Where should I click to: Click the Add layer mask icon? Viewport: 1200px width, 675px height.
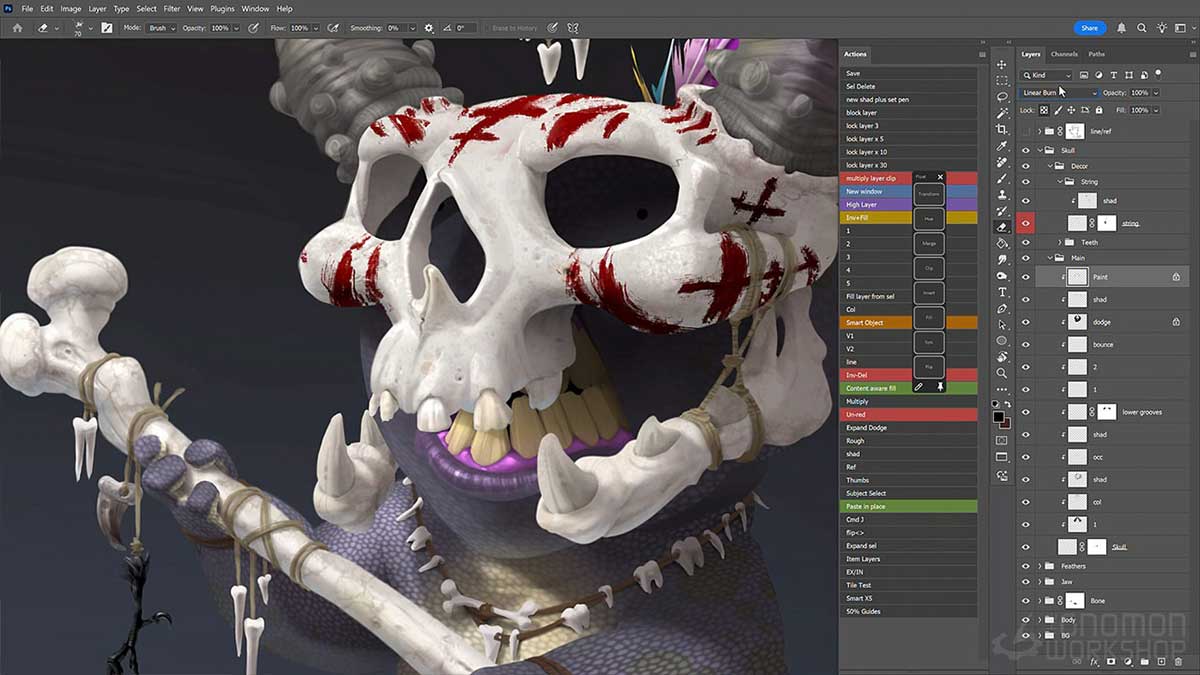pyautogui.click(x=1111, y=661)
